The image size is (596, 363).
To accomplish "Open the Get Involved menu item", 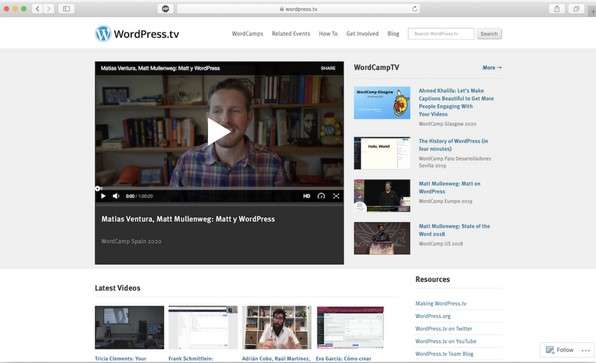I will tap(362, 34).
